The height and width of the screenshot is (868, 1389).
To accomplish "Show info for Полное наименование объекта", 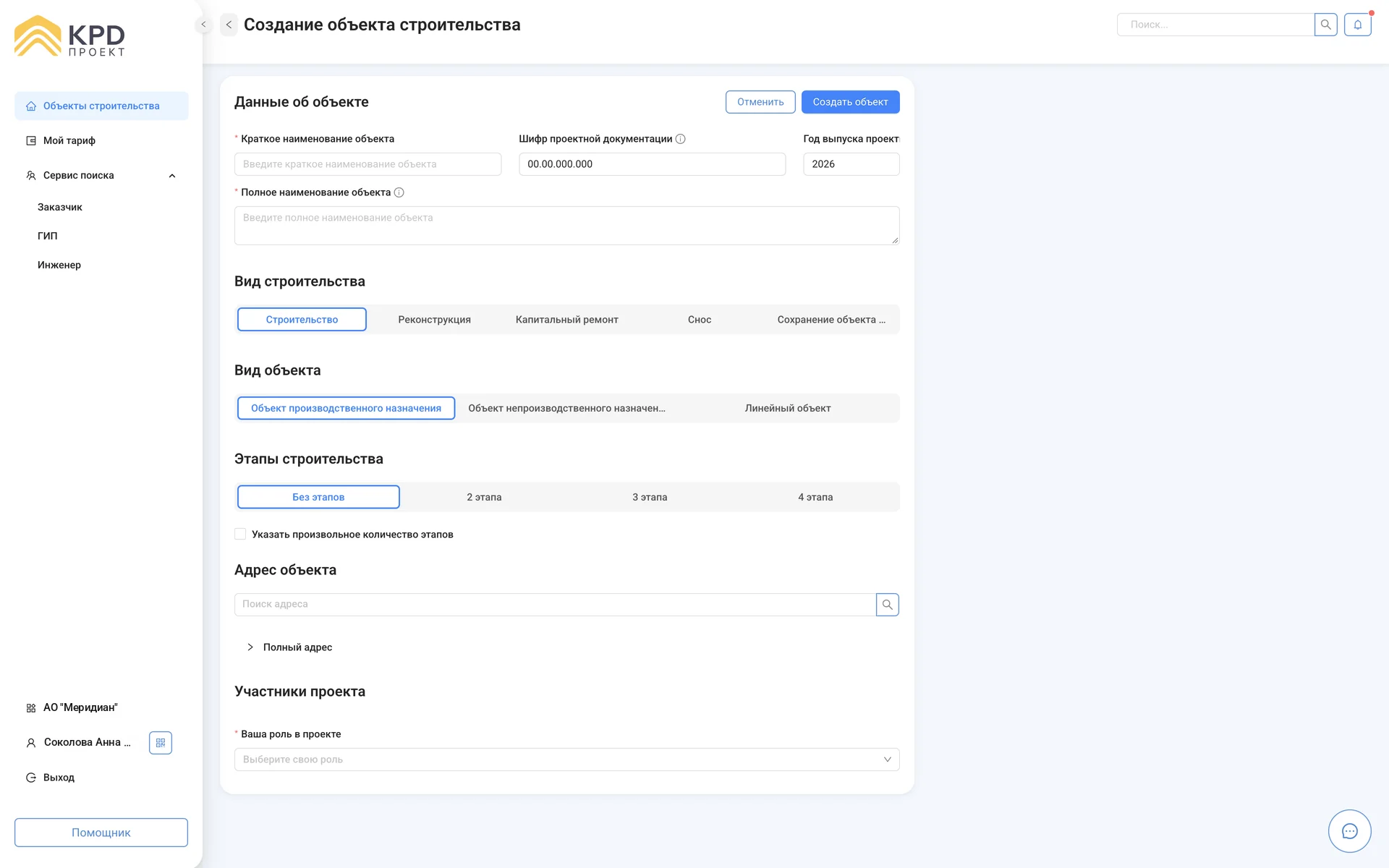I will click(x=399, y=192).
